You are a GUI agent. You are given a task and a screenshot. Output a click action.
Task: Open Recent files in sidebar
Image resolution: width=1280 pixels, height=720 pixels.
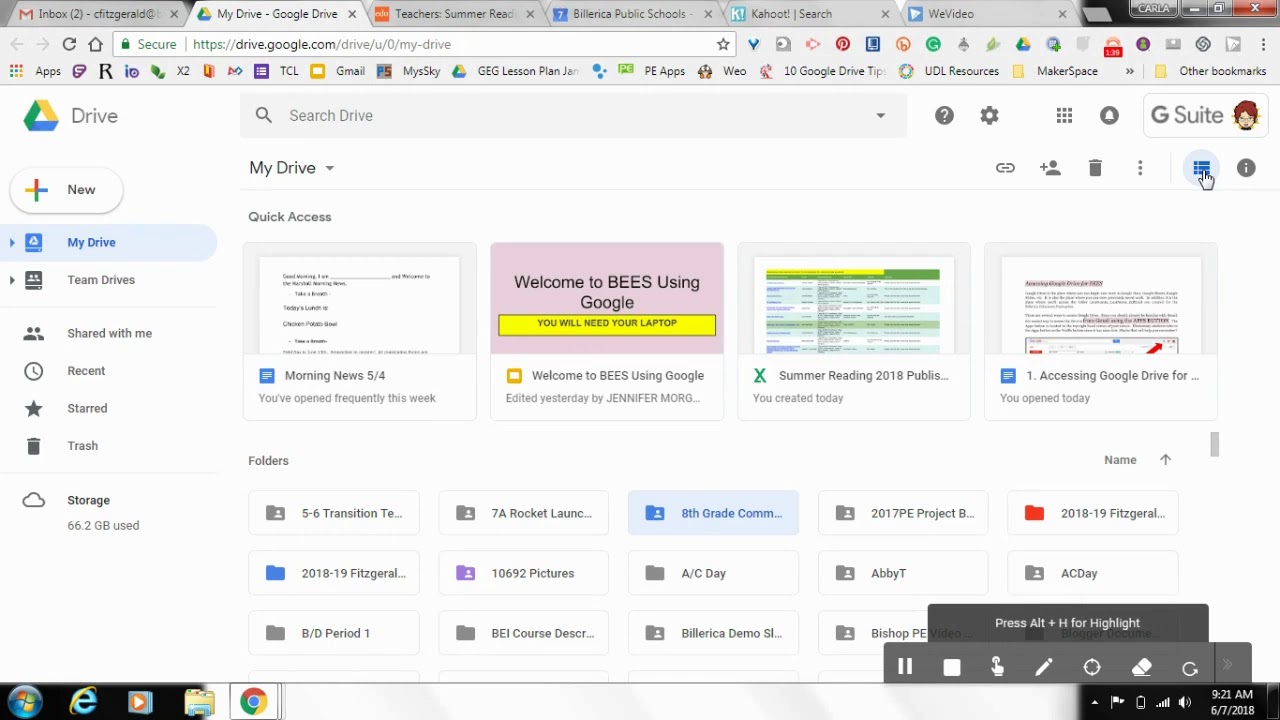coord(86,371)
